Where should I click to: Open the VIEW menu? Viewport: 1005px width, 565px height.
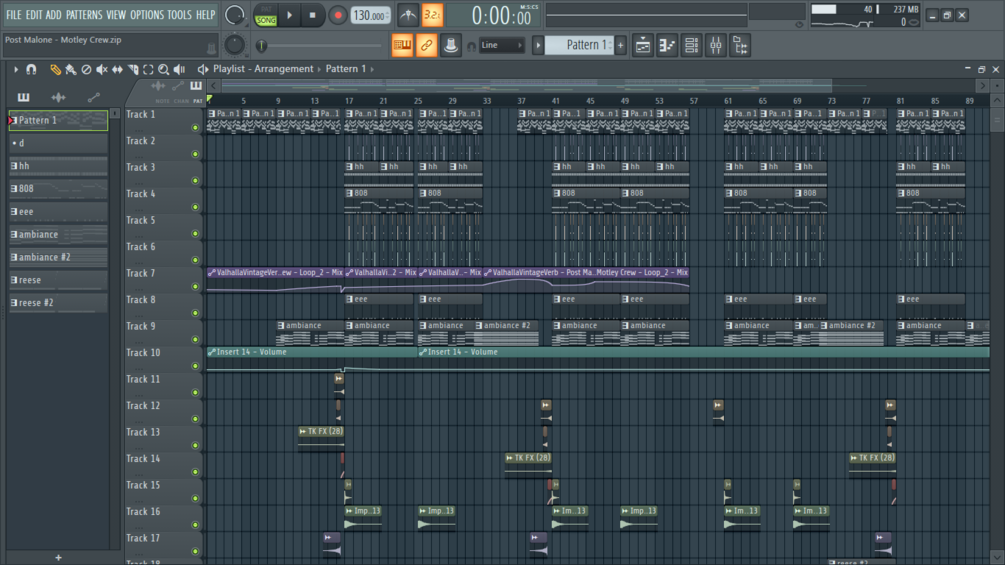(116, 15)
